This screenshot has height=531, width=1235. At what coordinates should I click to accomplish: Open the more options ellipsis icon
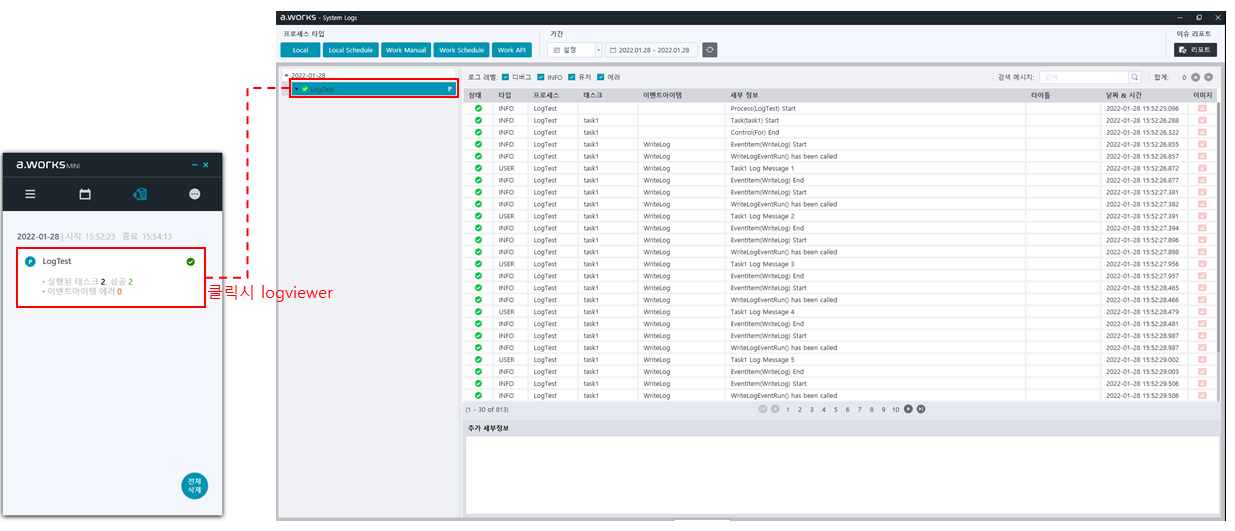pos(194,194)
